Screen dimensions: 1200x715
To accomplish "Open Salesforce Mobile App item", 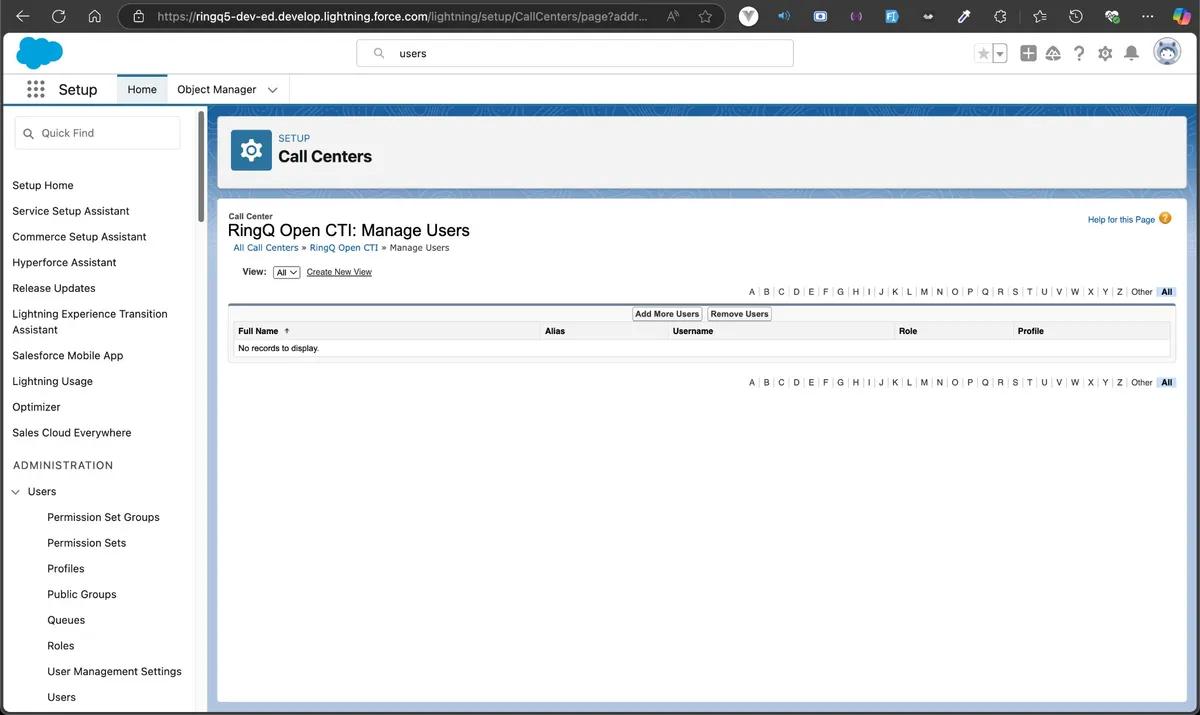I will 67,355.
